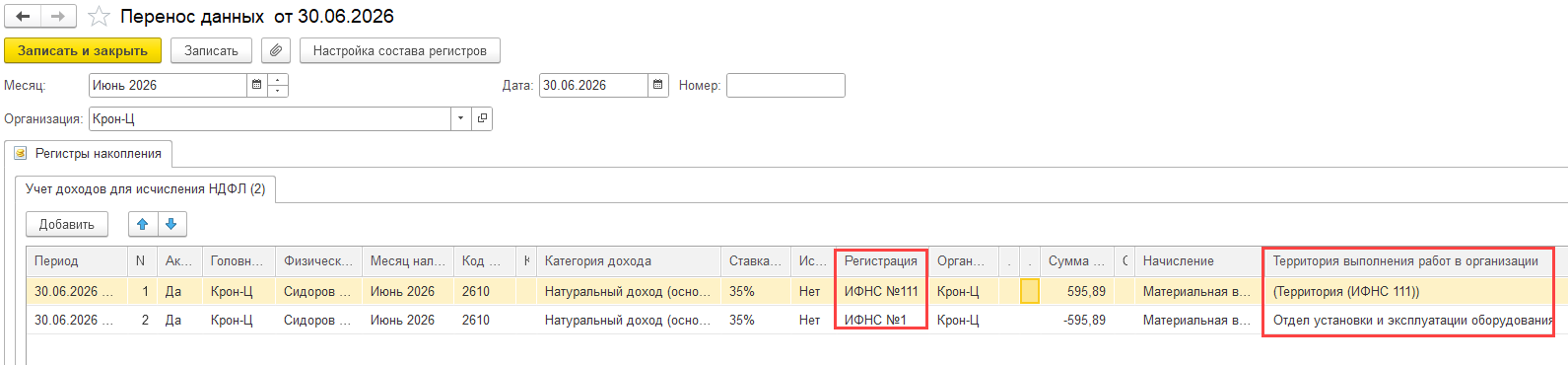
Task: Select row 2 period 30.06.2026 cell
Action: pyautogui.click(x=77, y=320)
